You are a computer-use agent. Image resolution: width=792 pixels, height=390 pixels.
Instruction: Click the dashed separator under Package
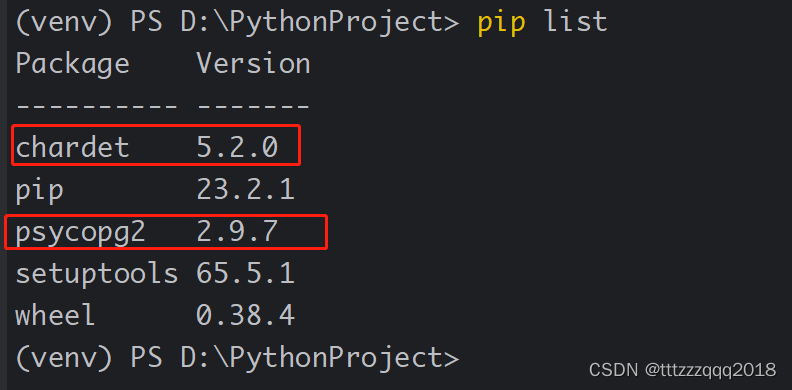click(x=96, y=106)
